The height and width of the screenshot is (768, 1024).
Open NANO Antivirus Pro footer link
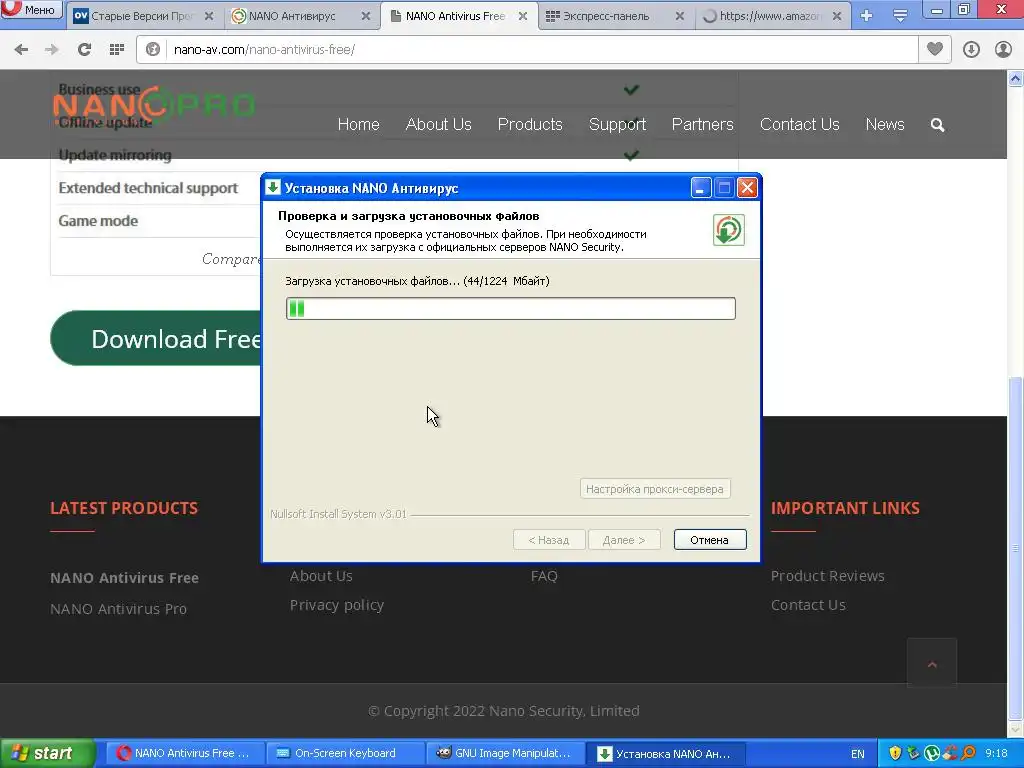pos(118,609)
